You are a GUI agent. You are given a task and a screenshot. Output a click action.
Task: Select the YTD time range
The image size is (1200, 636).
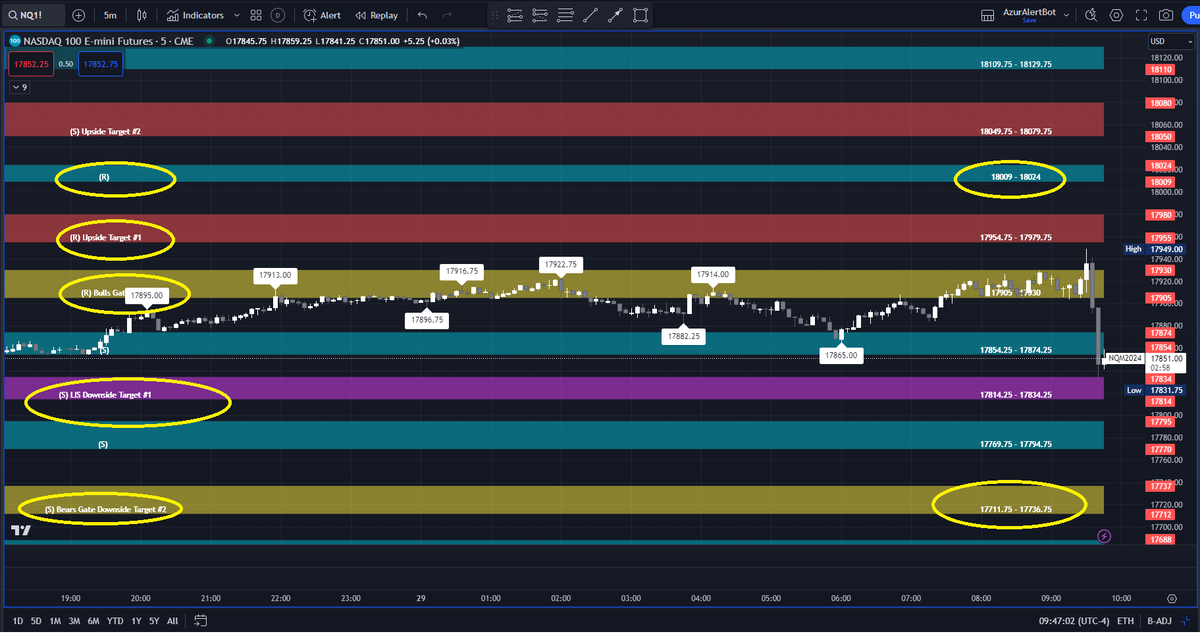coord(115,621)
